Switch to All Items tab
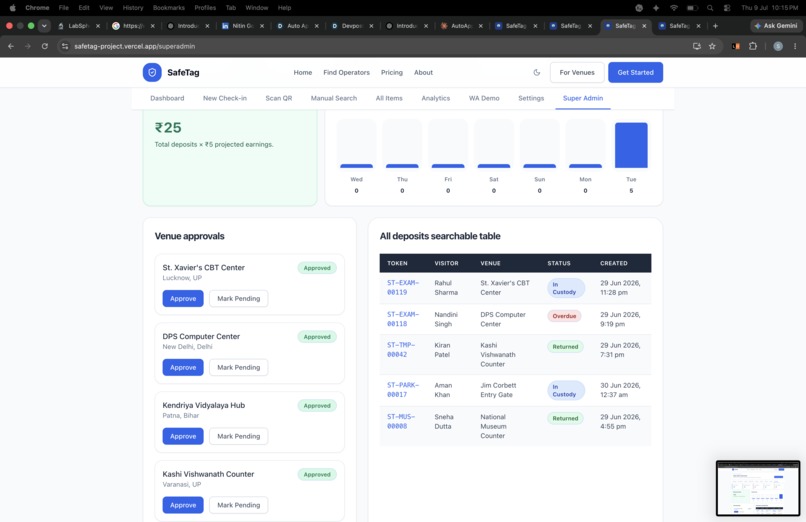 [x=389, y=98]
